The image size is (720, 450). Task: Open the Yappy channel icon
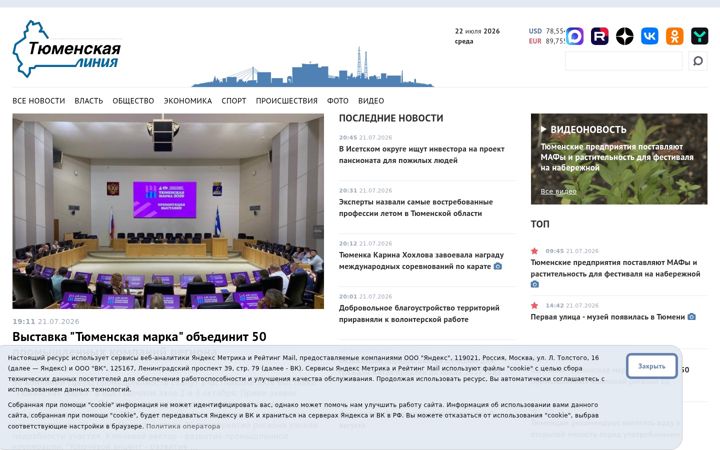click(x=699, y=36)
